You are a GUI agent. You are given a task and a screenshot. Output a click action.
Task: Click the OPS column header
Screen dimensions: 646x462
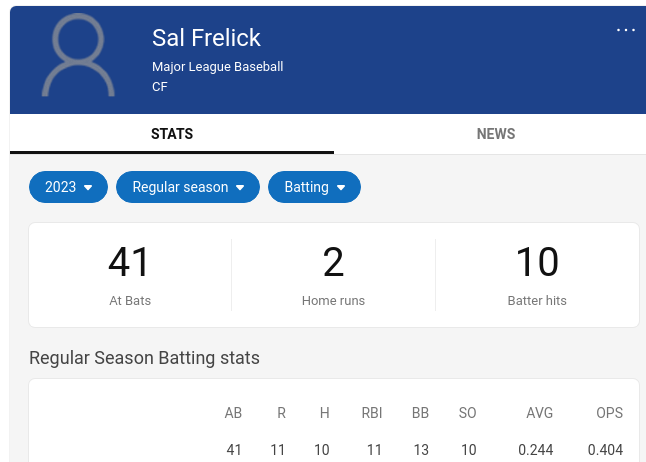point(609,413)
